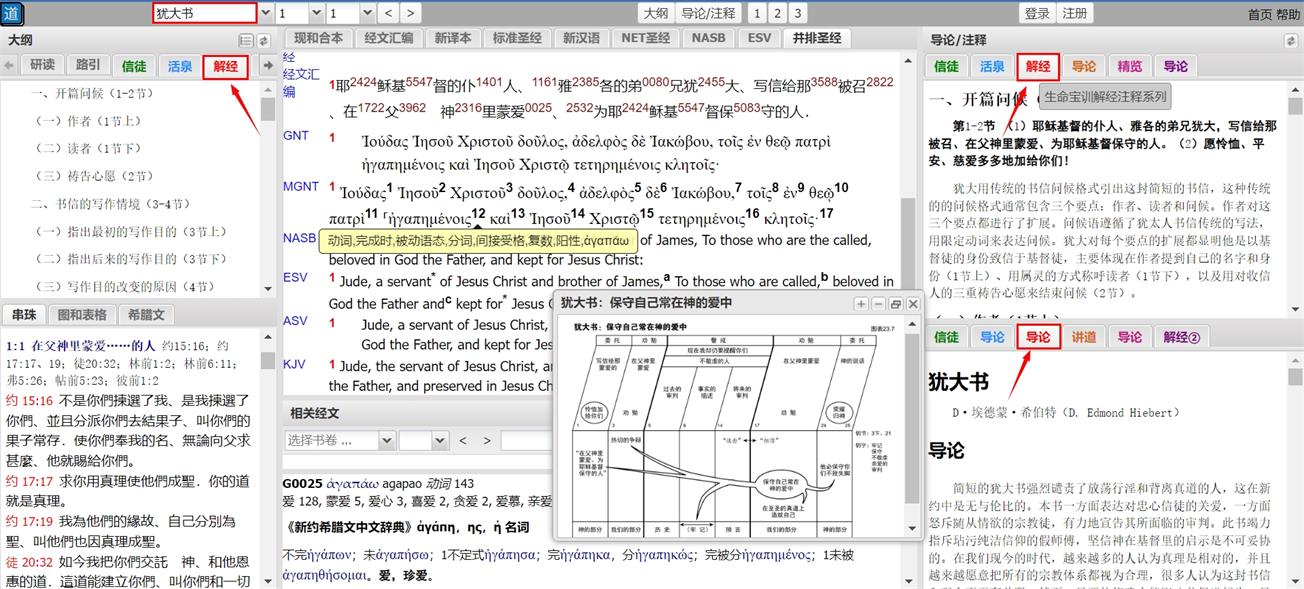Viewport: 1304px width, 589px height.
Task: Open the verse number dropdown
Action: [365, 13]
